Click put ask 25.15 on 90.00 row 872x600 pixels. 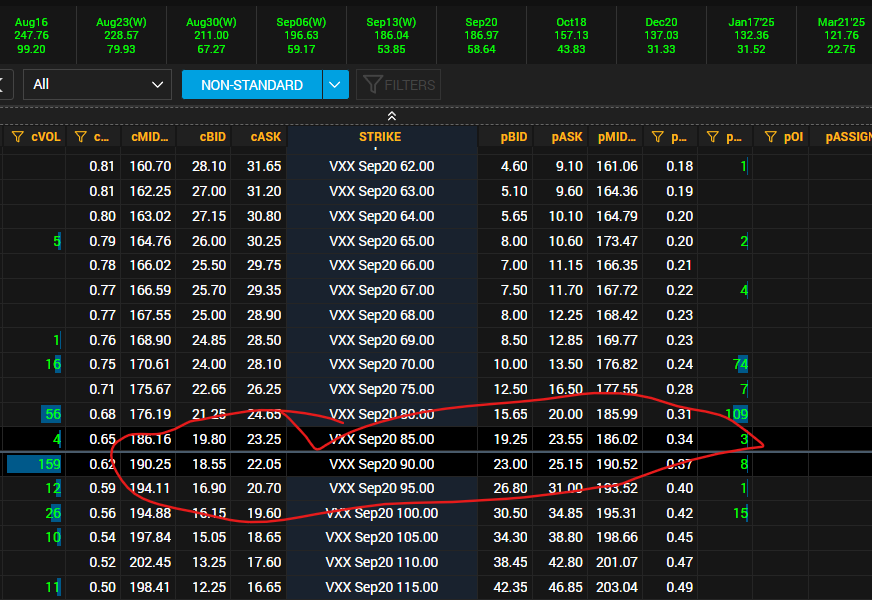(566, 464)
